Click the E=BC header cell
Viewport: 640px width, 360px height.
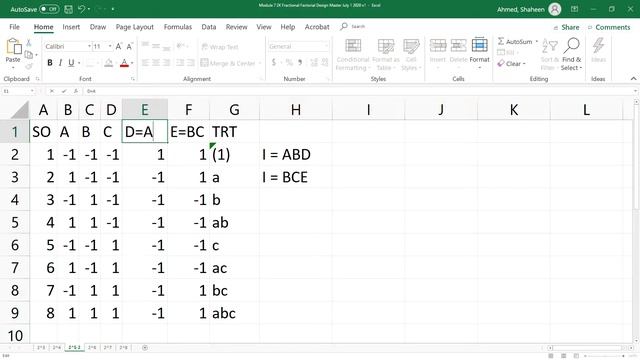coord(189,132)
